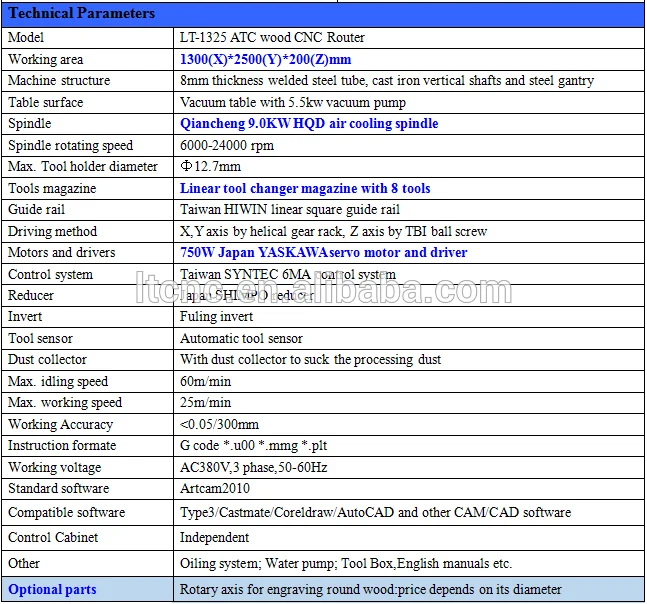Click the "G code *.u00 *.mmg *.plt" value
Viewport: 647px width, 604px height.
tap(254, 446)
